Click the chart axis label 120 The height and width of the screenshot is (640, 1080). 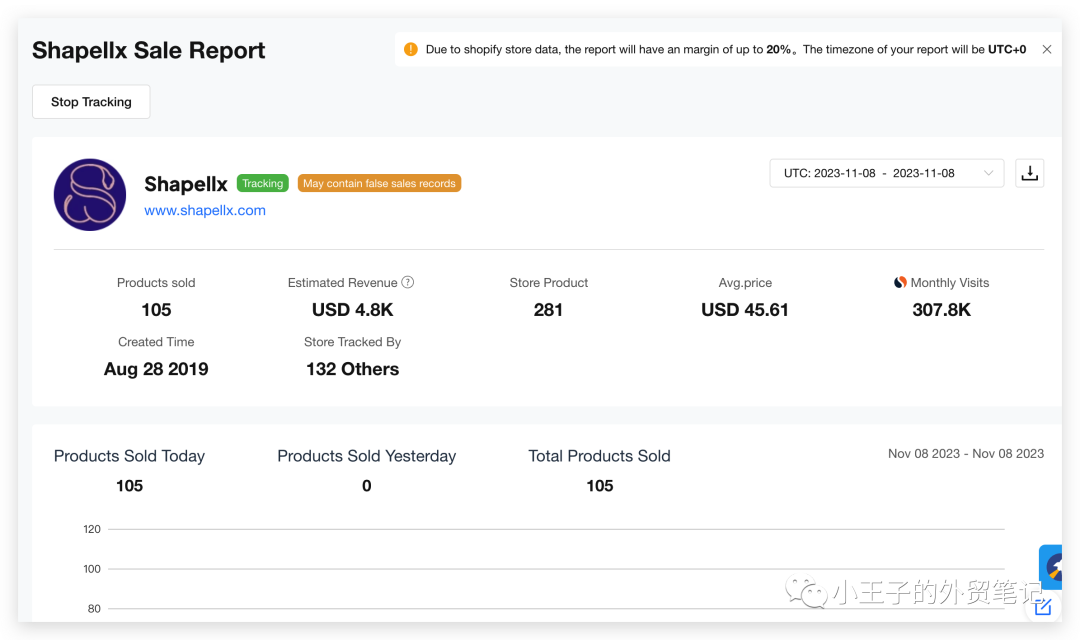pos(92,529)
